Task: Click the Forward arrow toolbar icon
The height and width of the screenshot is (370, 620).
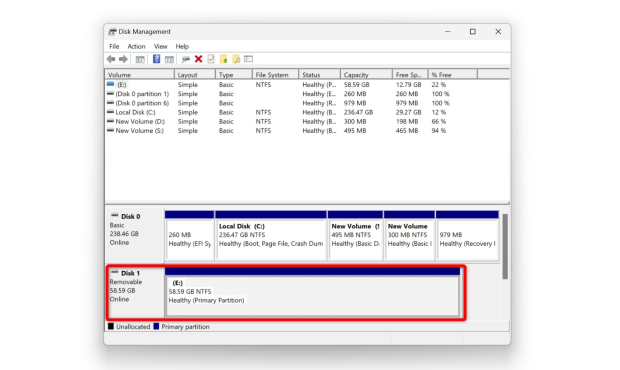Action: [x=123, y=59]
